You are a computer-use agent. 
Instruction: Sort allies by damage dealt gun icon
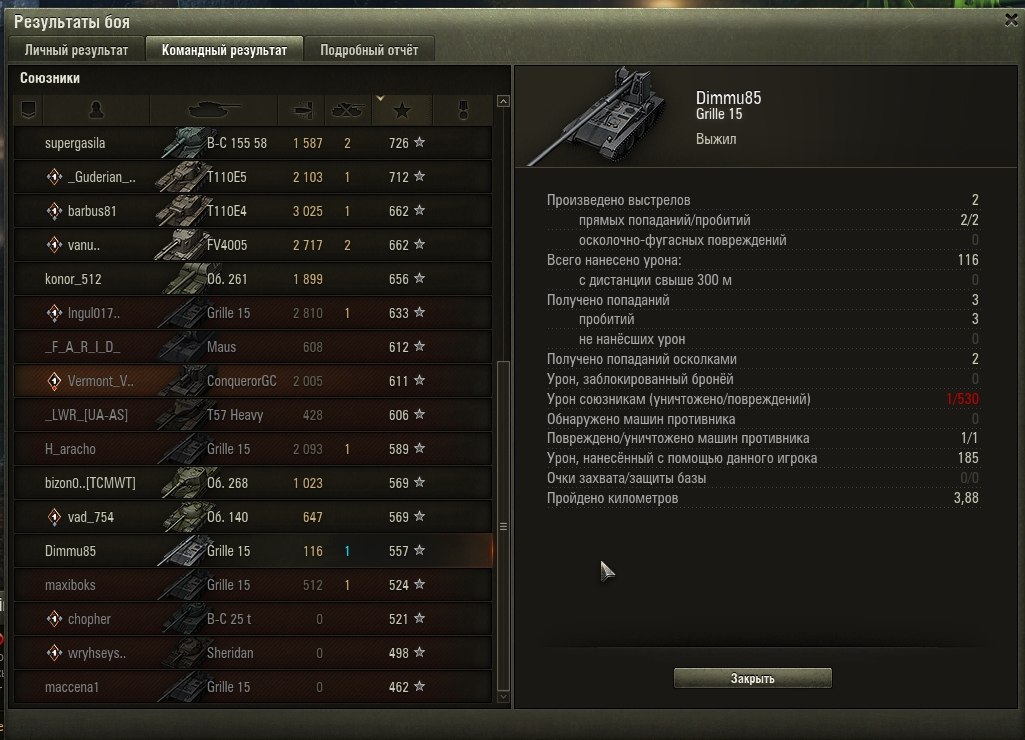pos(301,110)
